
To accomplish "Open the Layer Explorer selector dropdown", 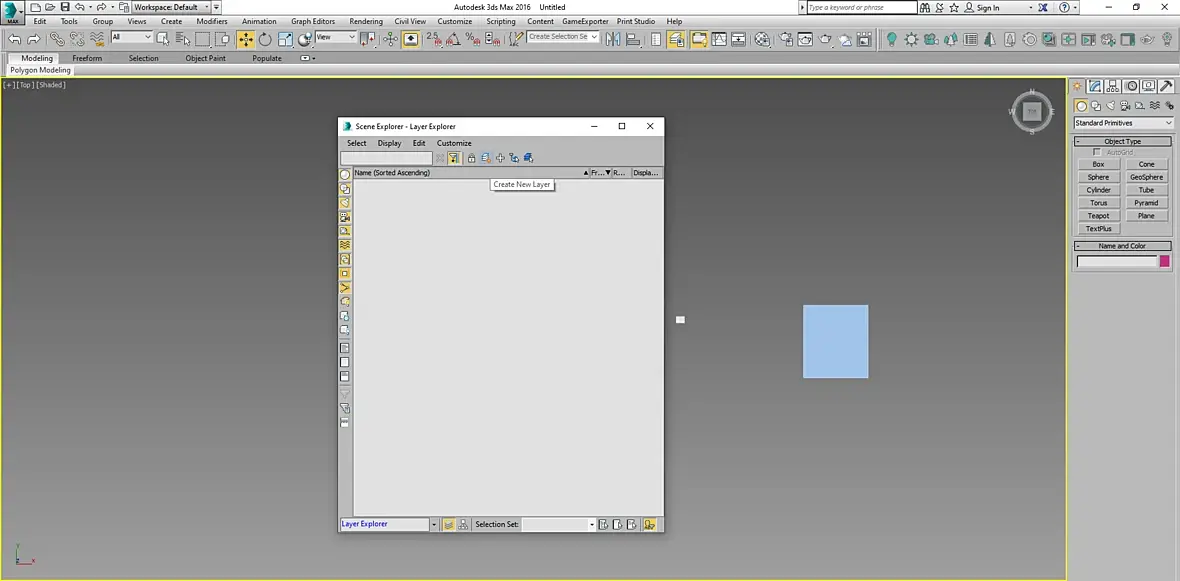I will pos(434,524).
